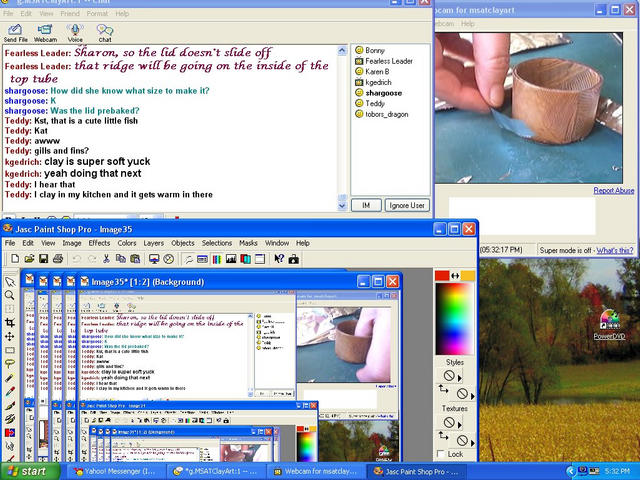Open a file via the folder toolbar icon
Screen dimensions: 640x480
[x=29, y=259]
